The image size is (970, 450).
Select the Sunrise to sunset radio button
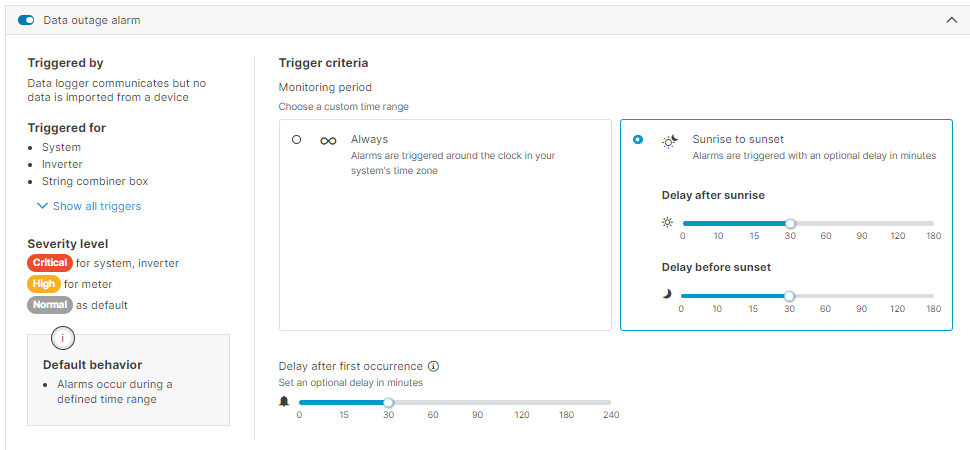point(638,140)
